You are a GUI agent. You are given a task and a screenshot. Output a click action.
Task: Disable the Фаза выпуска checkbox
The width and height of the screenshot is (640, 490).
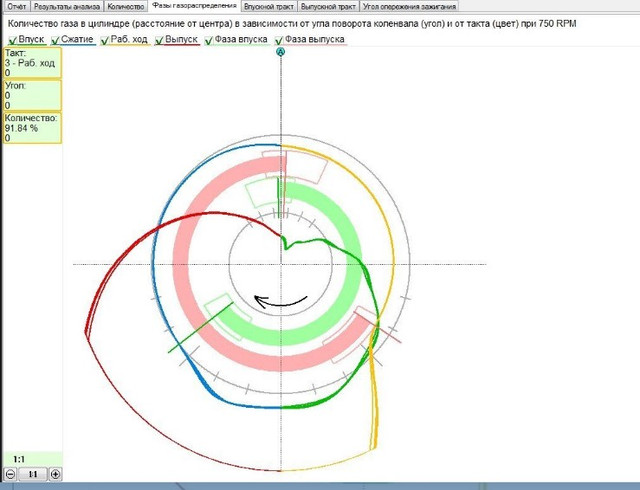click(279, 40)
